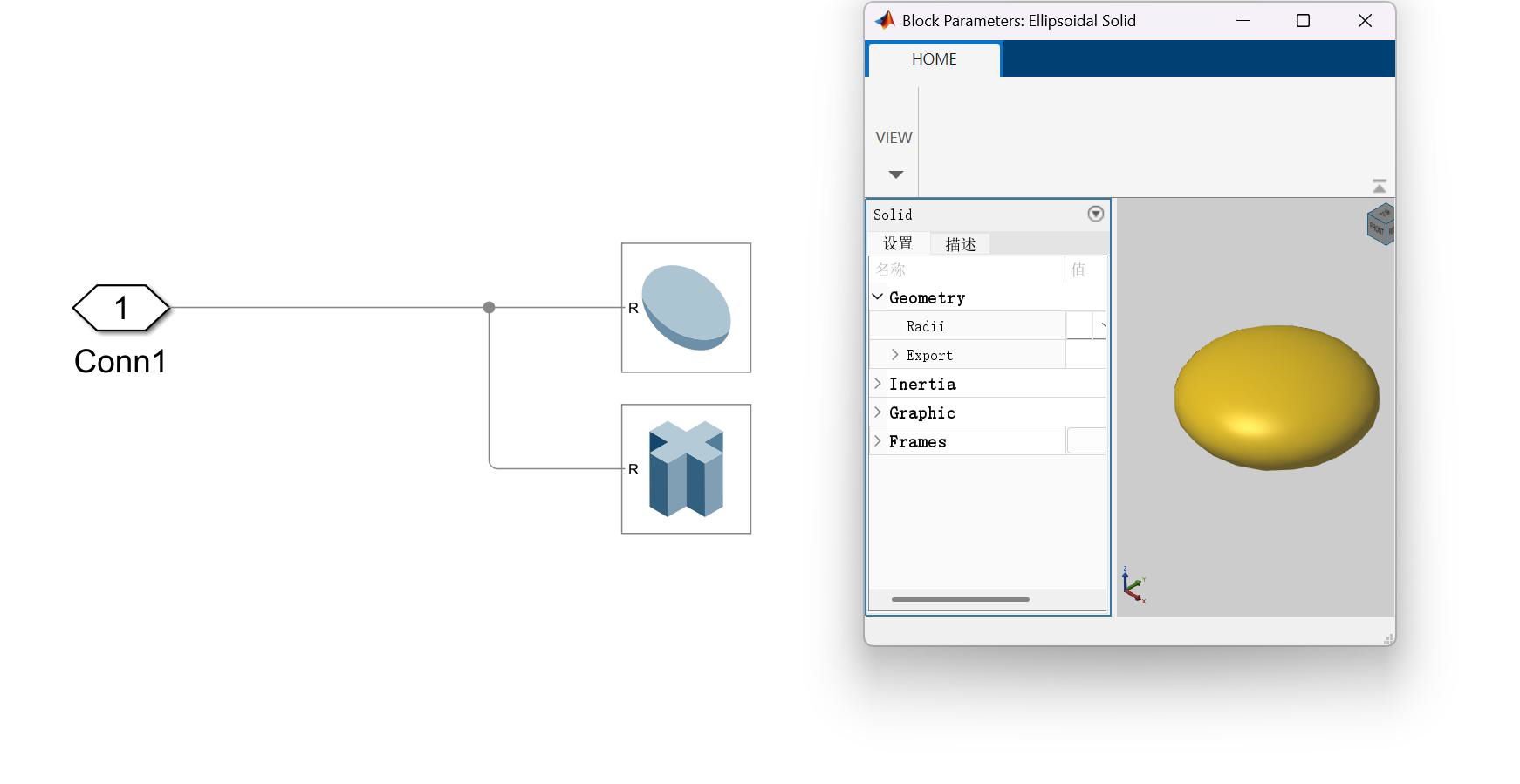
Task: Click the branch junction dot on connection line
Action: pos(489,308)
